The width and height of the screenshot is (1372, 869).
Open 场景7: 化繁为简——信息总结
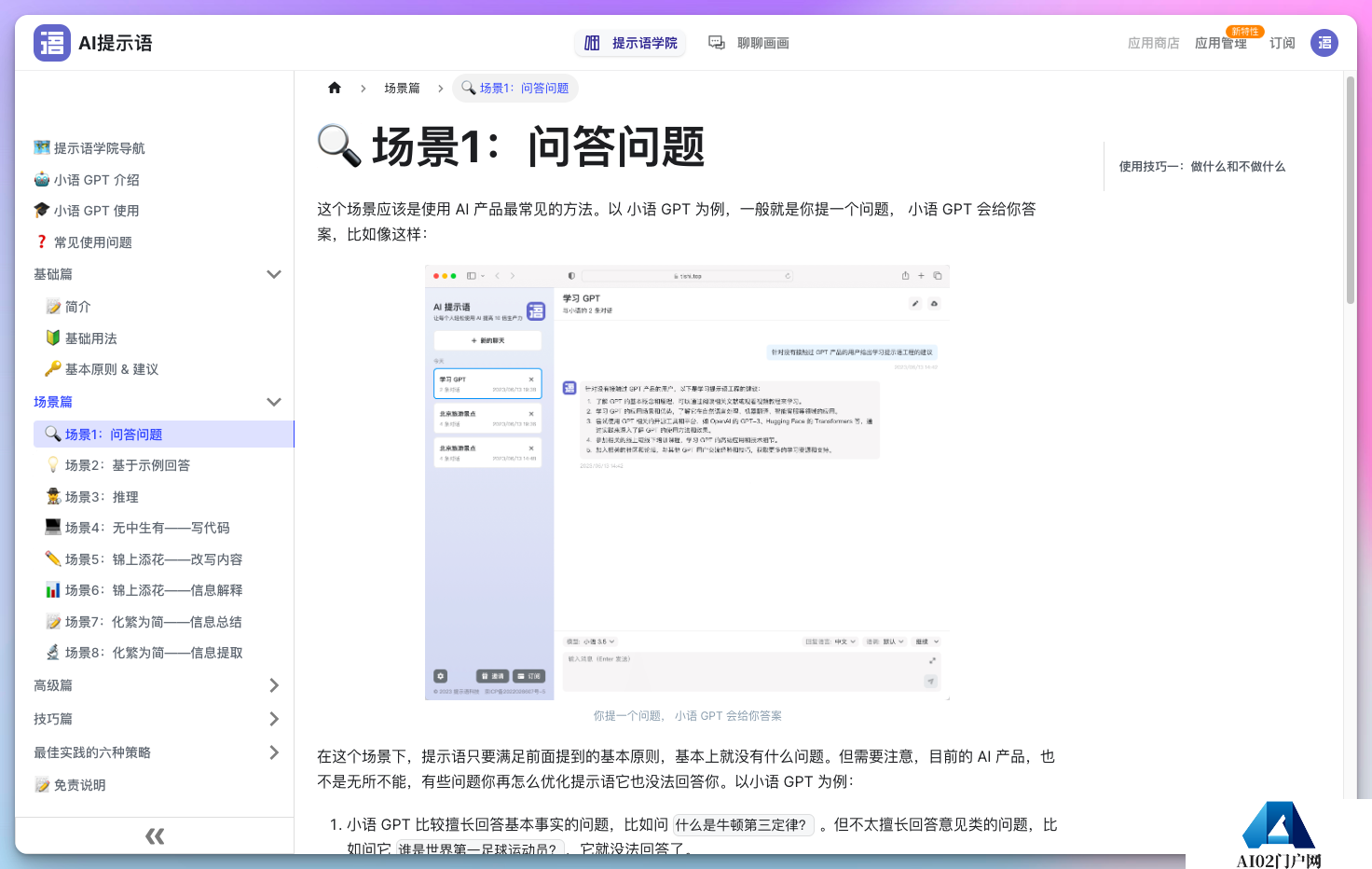pos(144,622)
